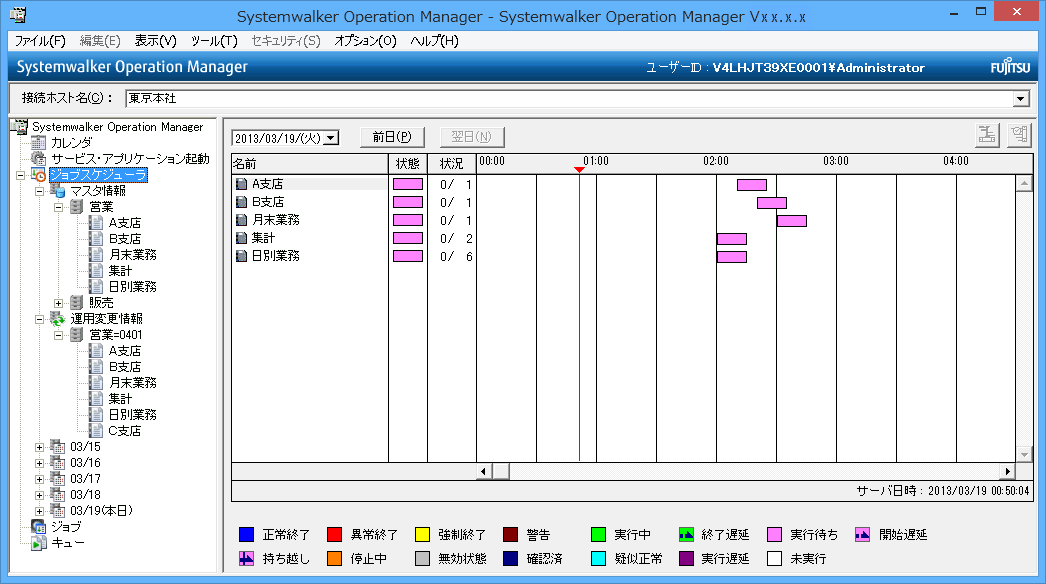This screenshot has width=1046, height=584.
Task: Expand the 03/16 date node
Action: (39, 463)
